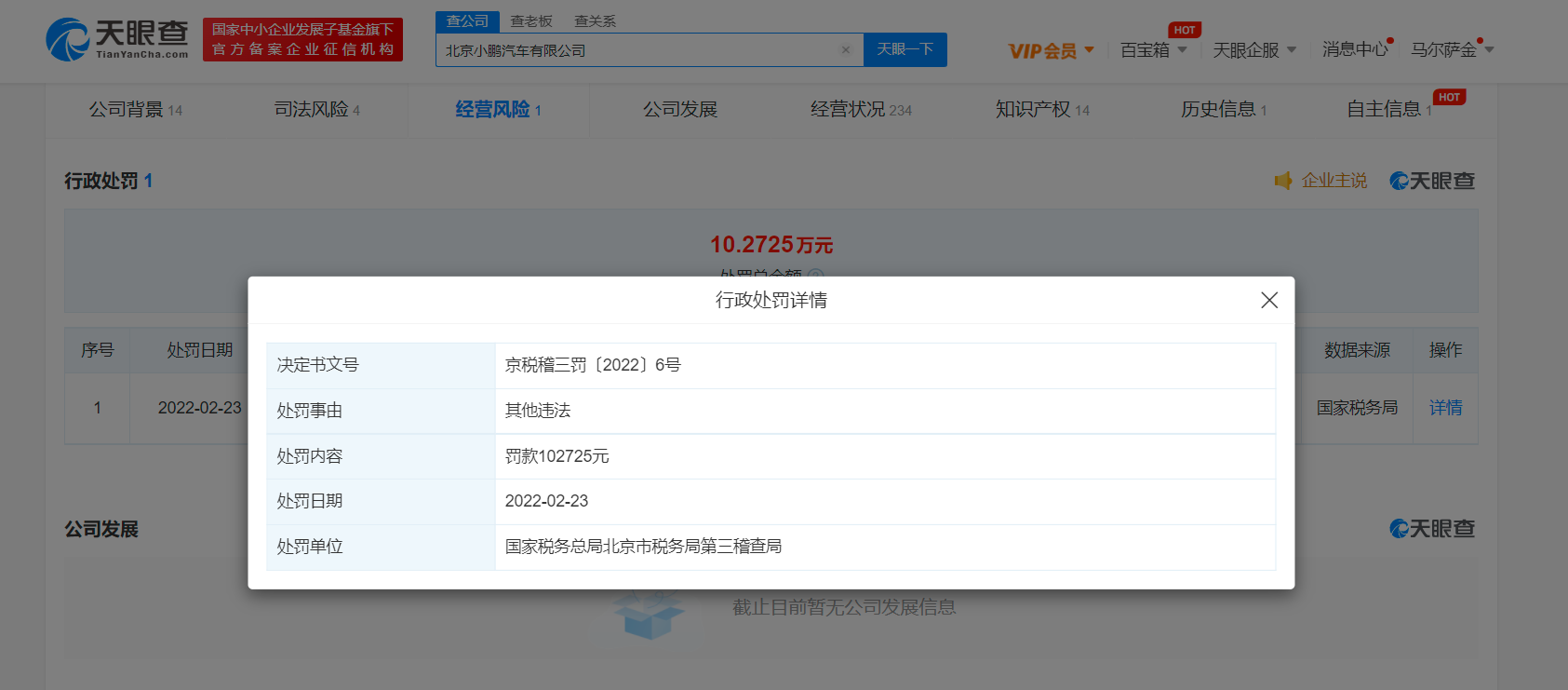The image size is (1568, 690).
Task: Select the 查老板 search tab
Action: pyautogui.click(x=531, y=20)
